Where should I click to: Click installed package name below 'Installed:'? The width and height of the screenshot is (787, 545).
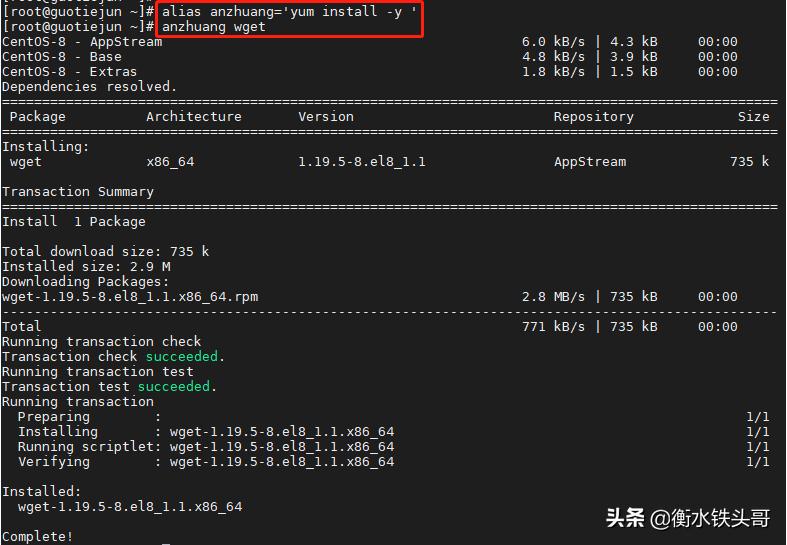coord(130,507)
